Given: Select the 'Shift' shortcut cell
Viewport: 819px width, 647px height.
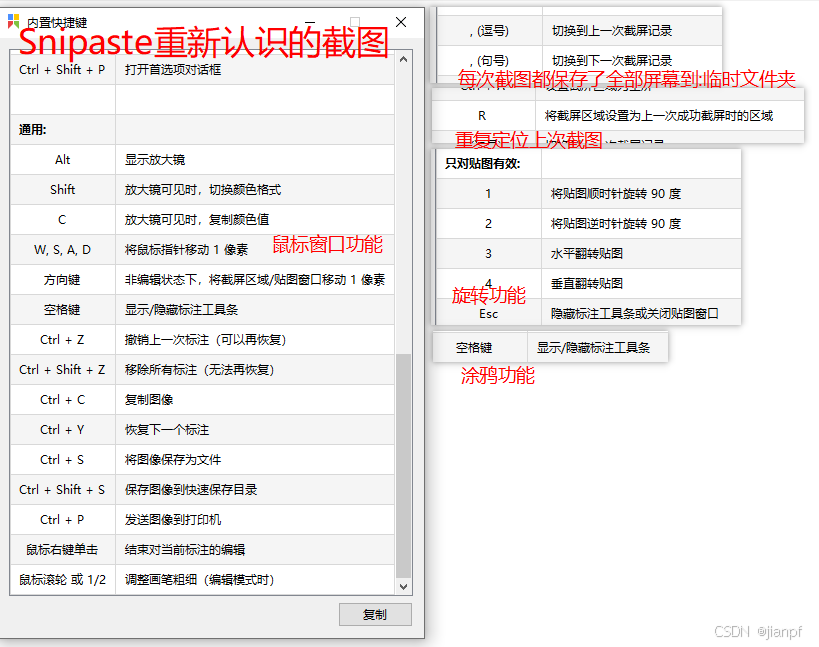Looking at the screenshot, I should point(62,190).
